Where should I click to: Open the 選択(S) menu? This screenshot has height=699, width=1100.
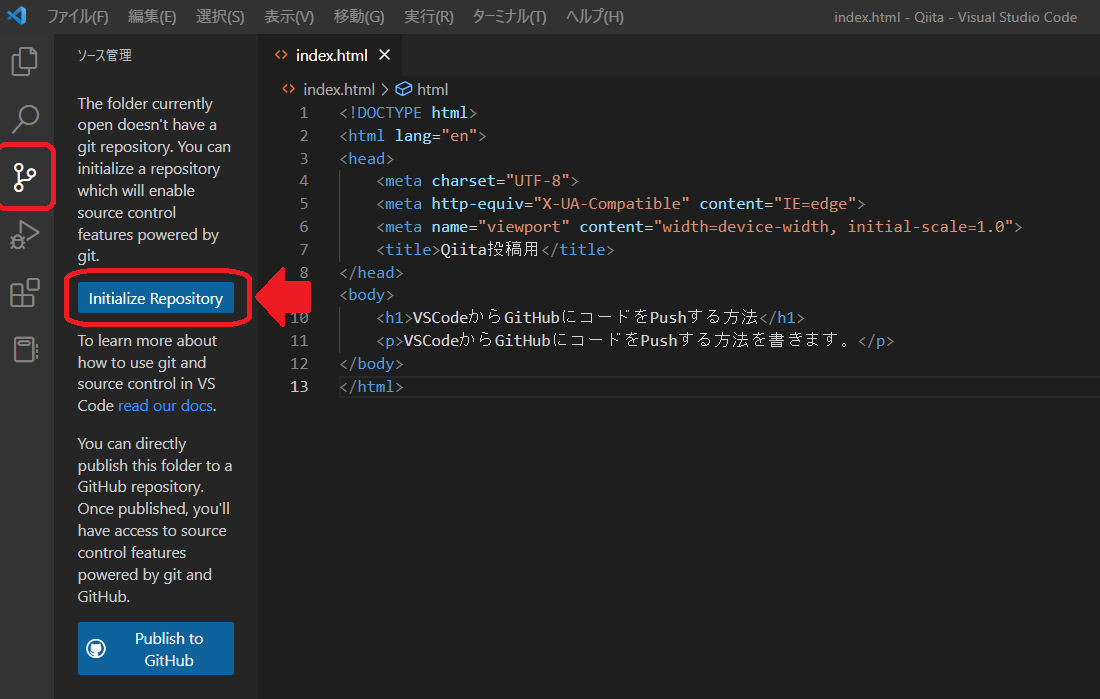click(220, 16)
